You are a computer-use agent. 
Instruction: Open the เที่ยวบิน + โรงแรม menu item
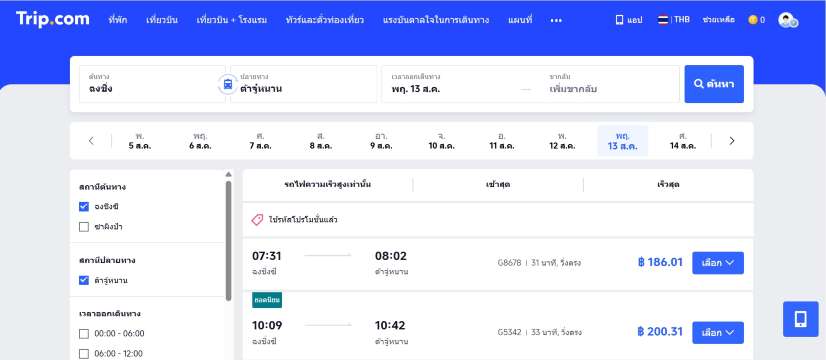point(232,20)
